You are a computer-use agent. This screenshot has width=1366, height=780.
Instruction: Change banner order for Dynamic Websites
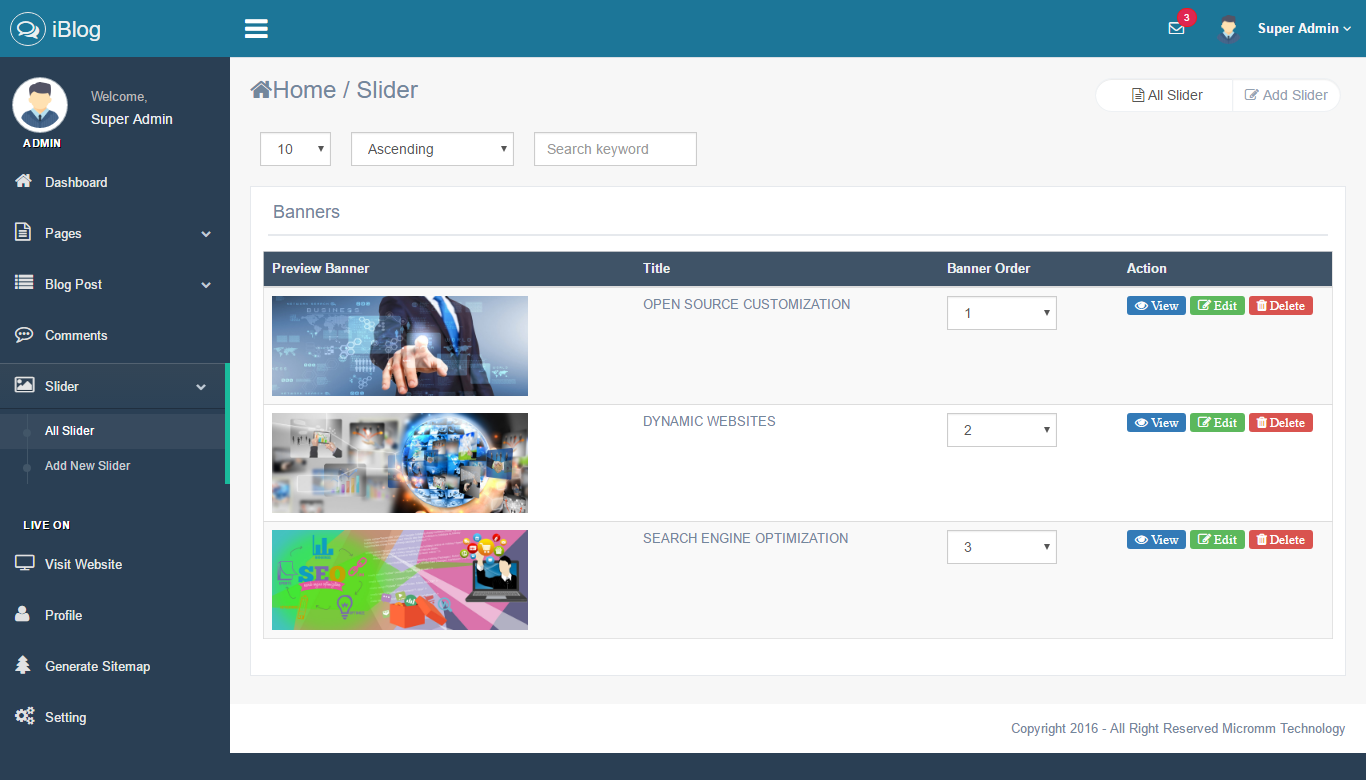click(1001, 430)
